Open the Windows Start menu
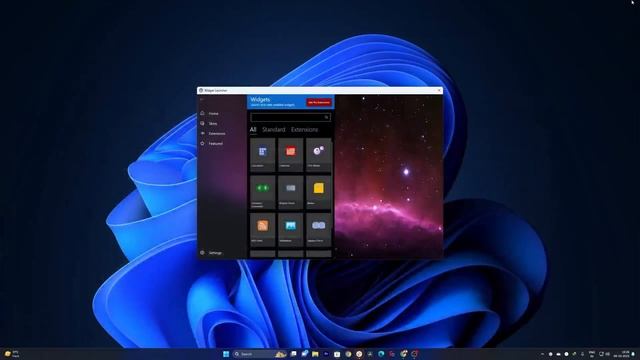This screenshot has height=360, width=640. tap(226, 354)
